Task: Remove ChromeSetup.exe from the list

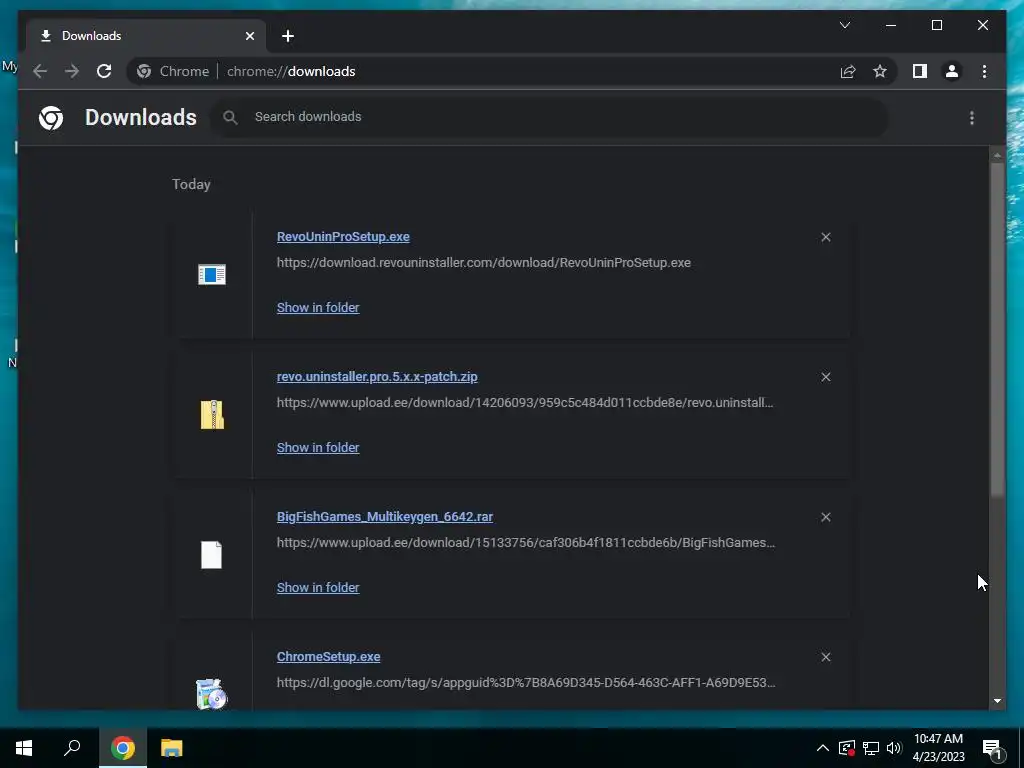Action: coord(825,657)
